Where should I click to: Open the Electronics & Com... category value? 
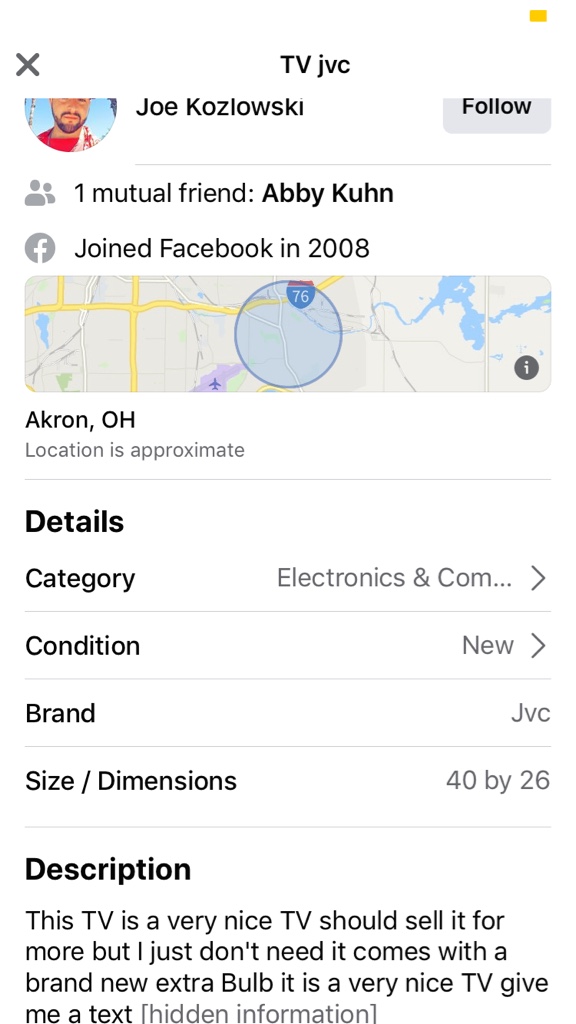click(394, 578)
